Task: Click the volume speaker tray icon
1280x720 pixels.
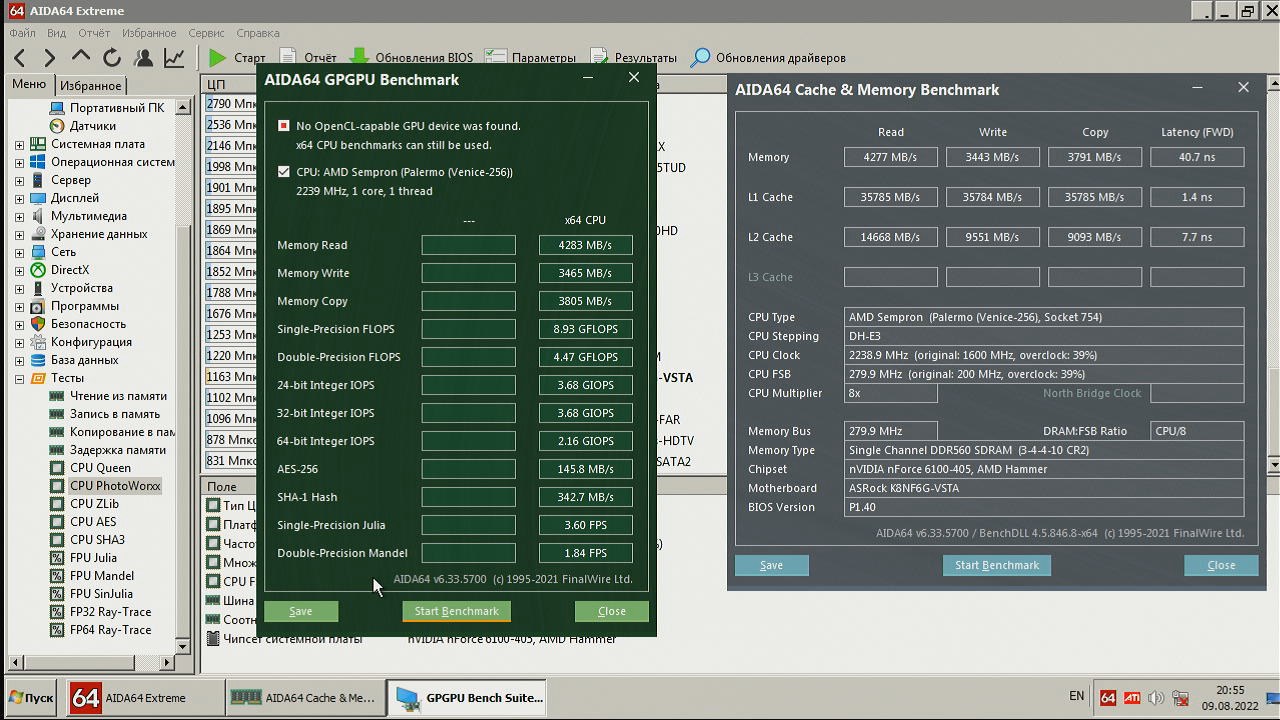Action: (1156, 698)
